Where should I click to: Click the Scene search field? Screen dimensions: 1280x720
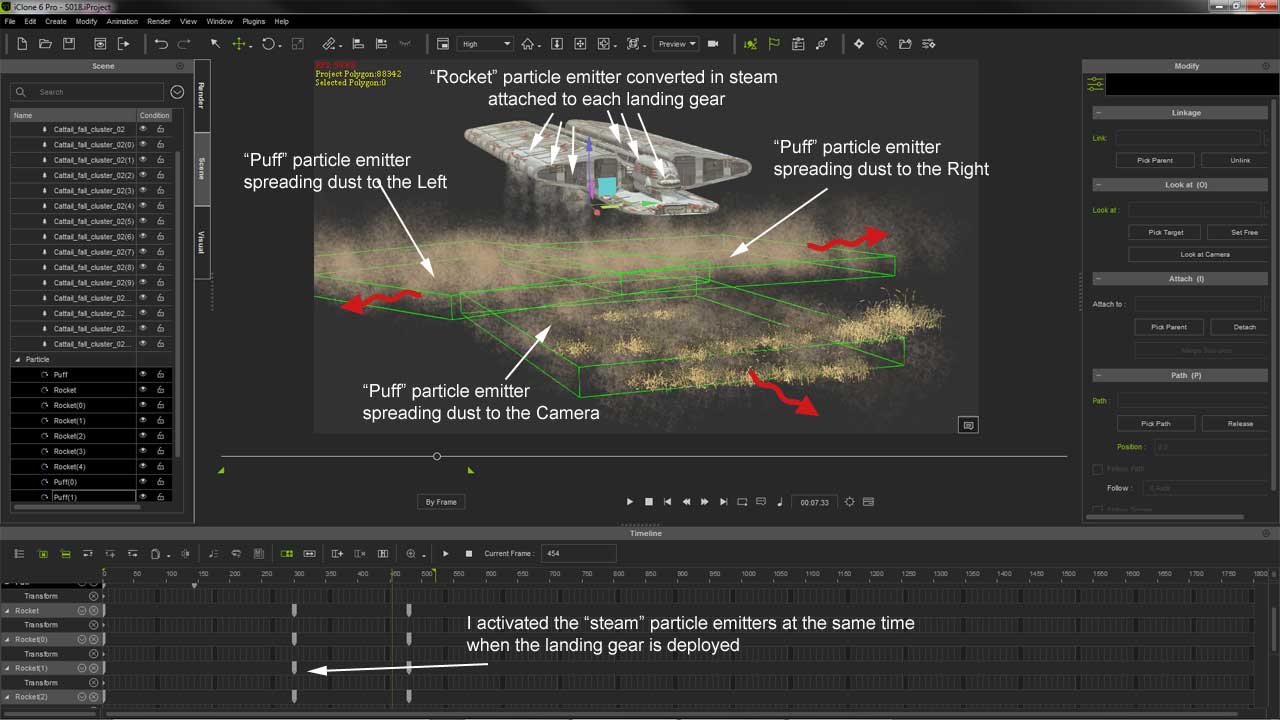click(87, 91)
